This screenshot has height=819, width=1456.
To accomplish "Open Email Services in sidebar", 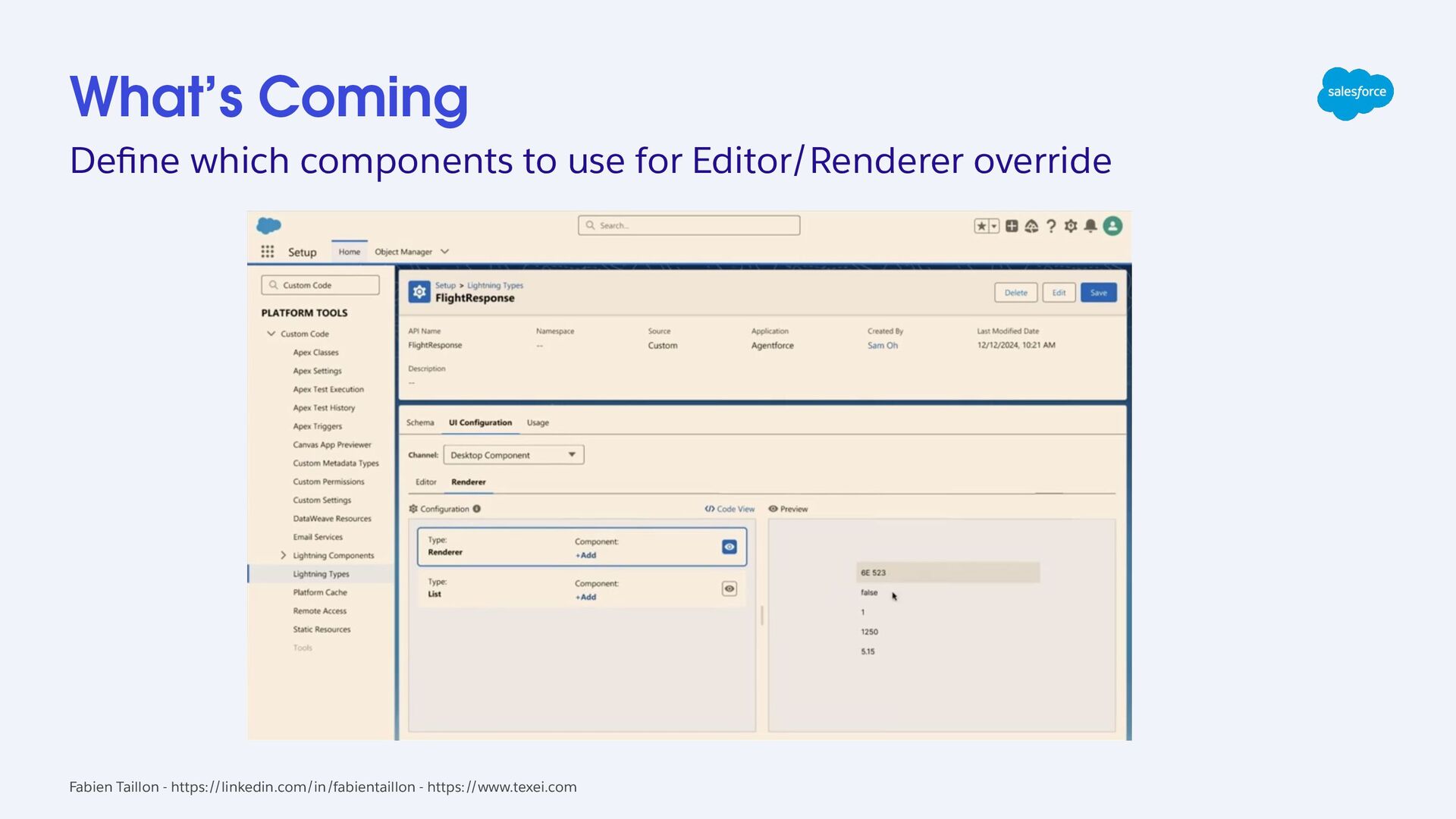I will click(x=318, y=537).
